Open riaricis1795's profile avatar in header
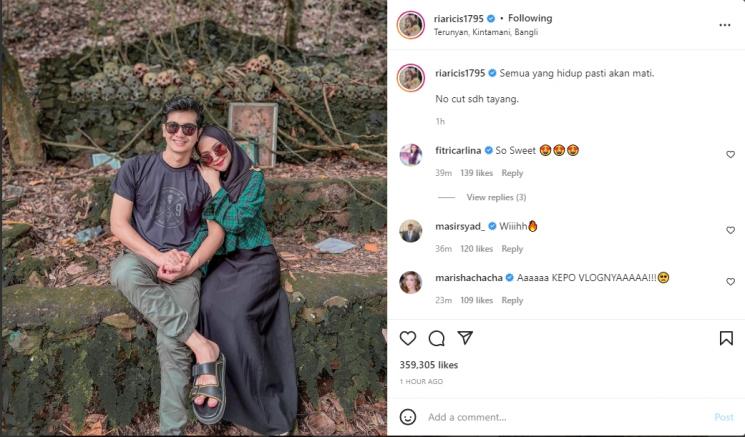745x437 pixels. pyautogui.click(x=410, y=25)
